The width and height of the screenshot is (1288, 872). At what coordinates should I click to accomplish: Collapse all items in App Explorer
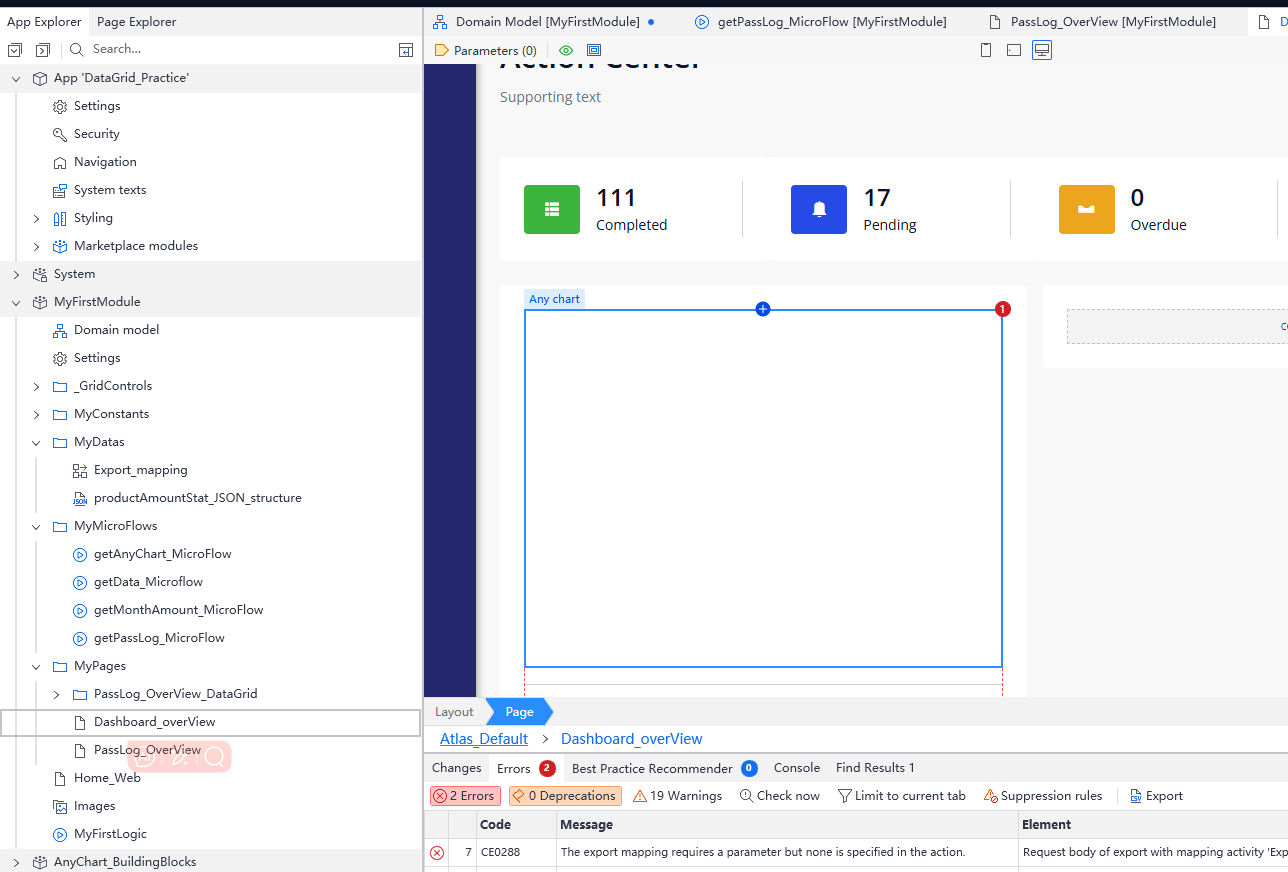tap(14, 49)
